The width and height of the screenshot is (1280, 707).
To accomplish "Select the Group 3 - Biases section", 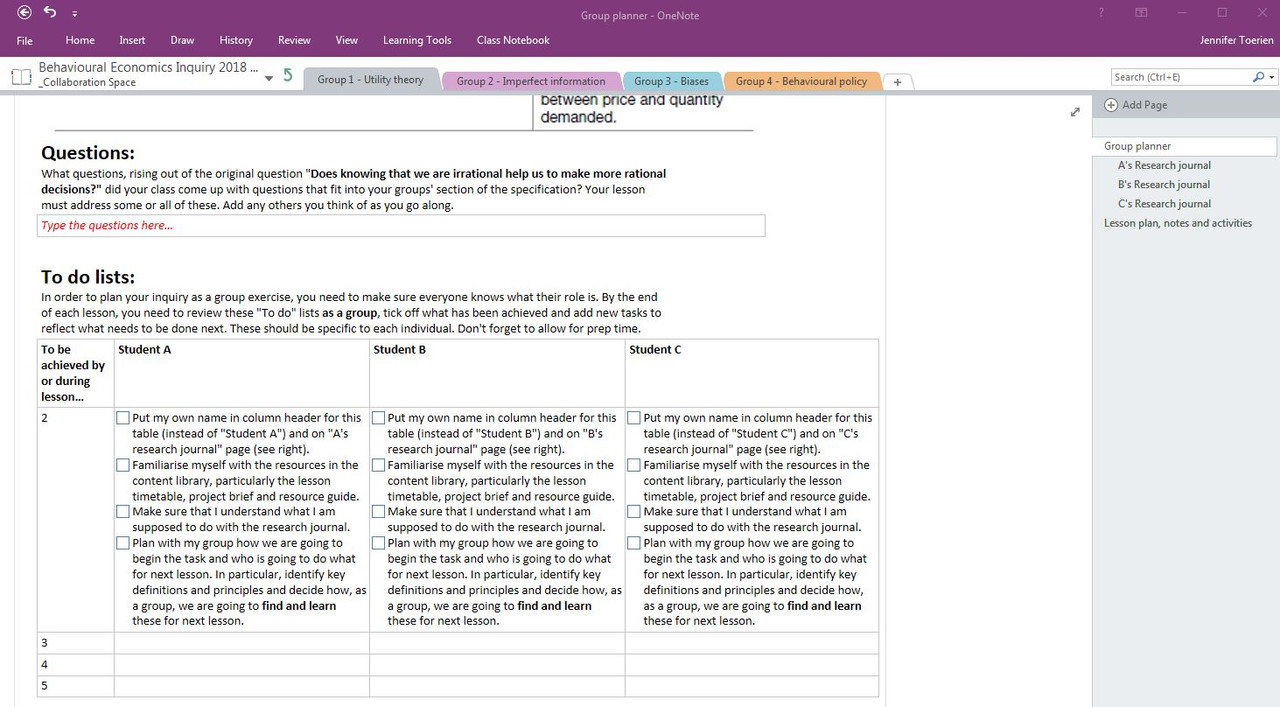I will click(x=671, y=81).
